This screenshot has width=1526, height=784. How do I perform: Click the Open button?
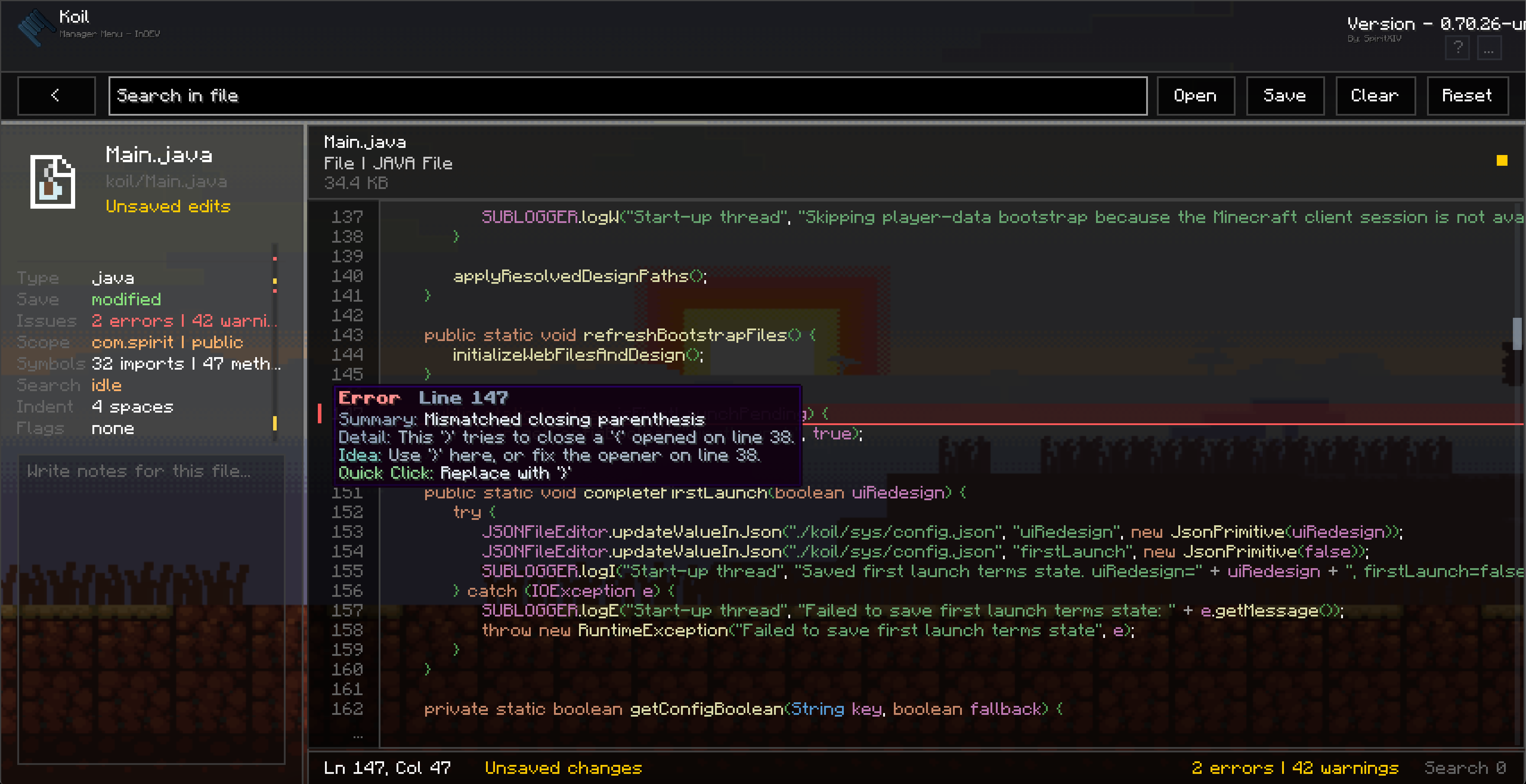click(1195, 95)
